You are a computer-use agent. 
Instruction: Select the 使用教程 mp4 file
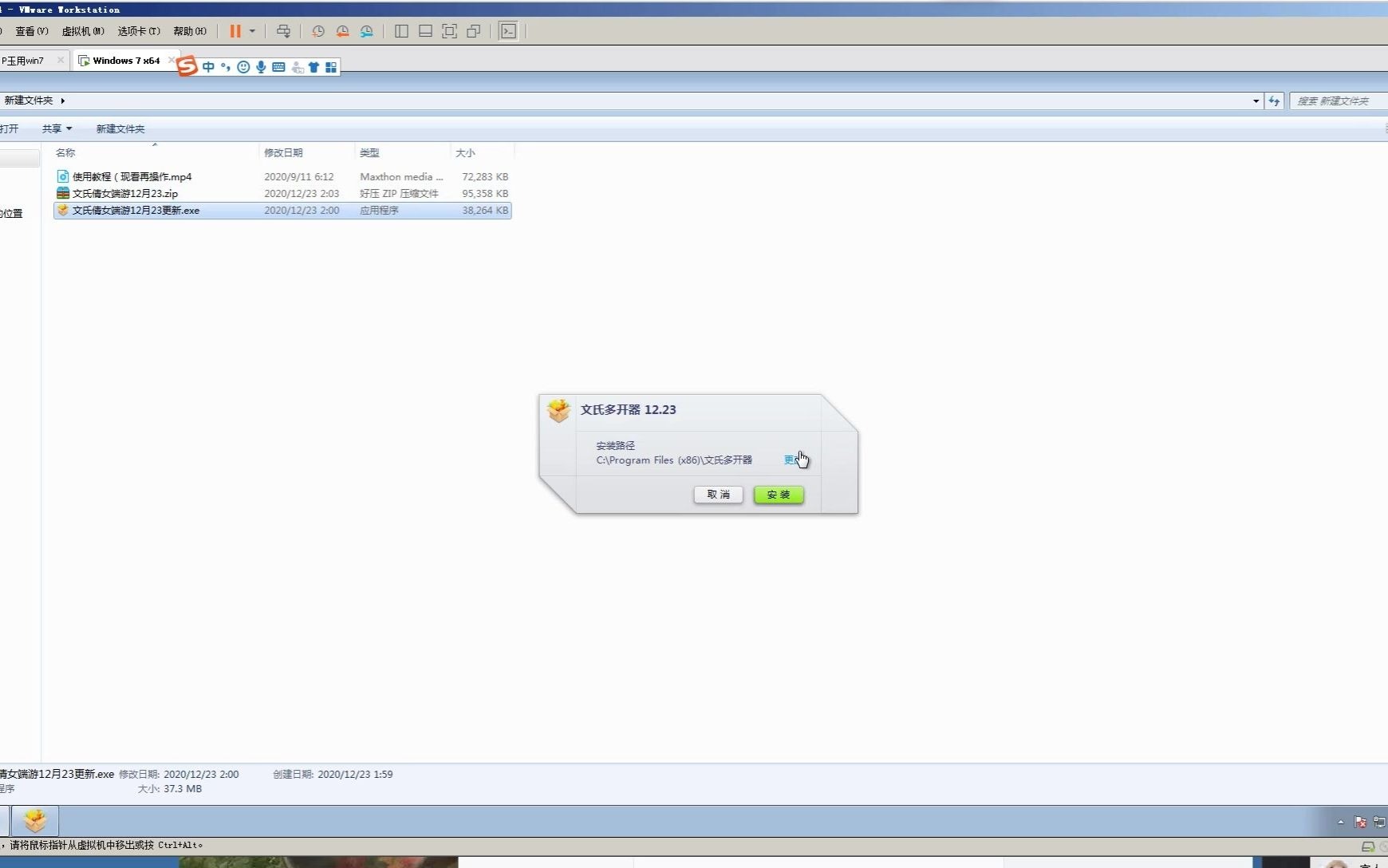(282, 176)
